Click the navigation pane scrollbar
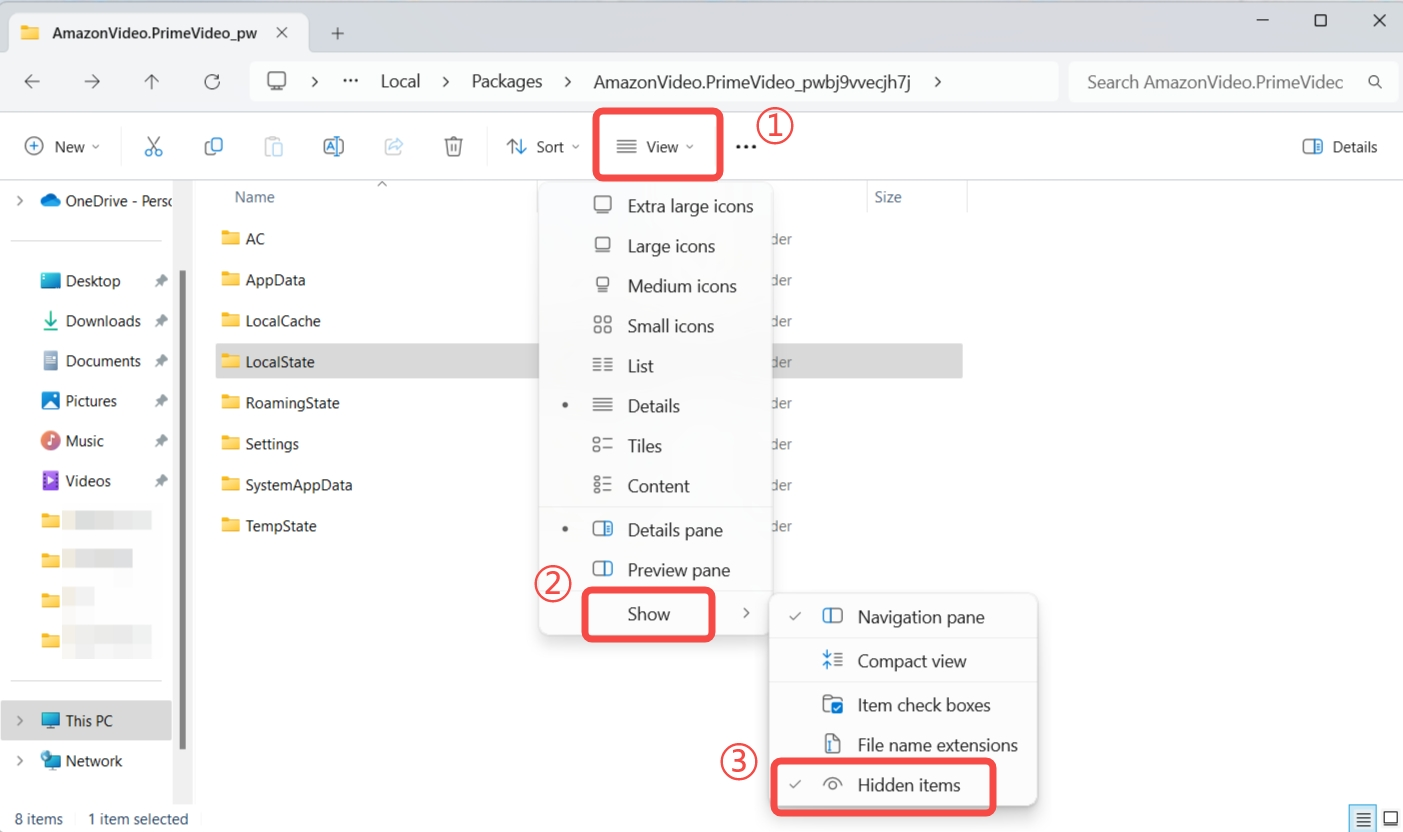1403x832 pixels. 182,510
